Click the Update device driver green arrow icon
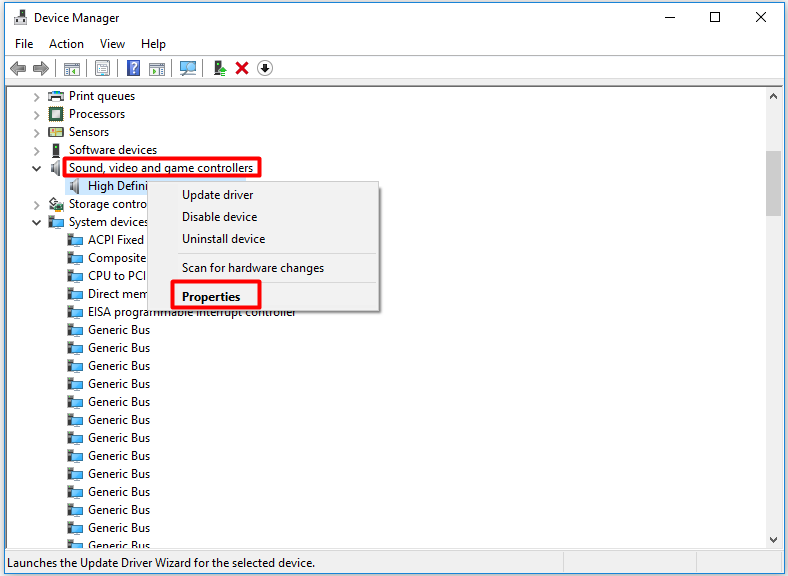The image size is (788, 576). [220, 68]
